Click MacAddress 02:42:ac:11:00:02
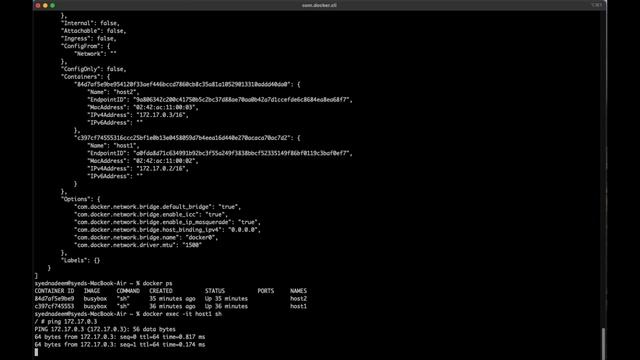Screen dimensions: 640x360 pyautogui.click(x=142, y=161)
